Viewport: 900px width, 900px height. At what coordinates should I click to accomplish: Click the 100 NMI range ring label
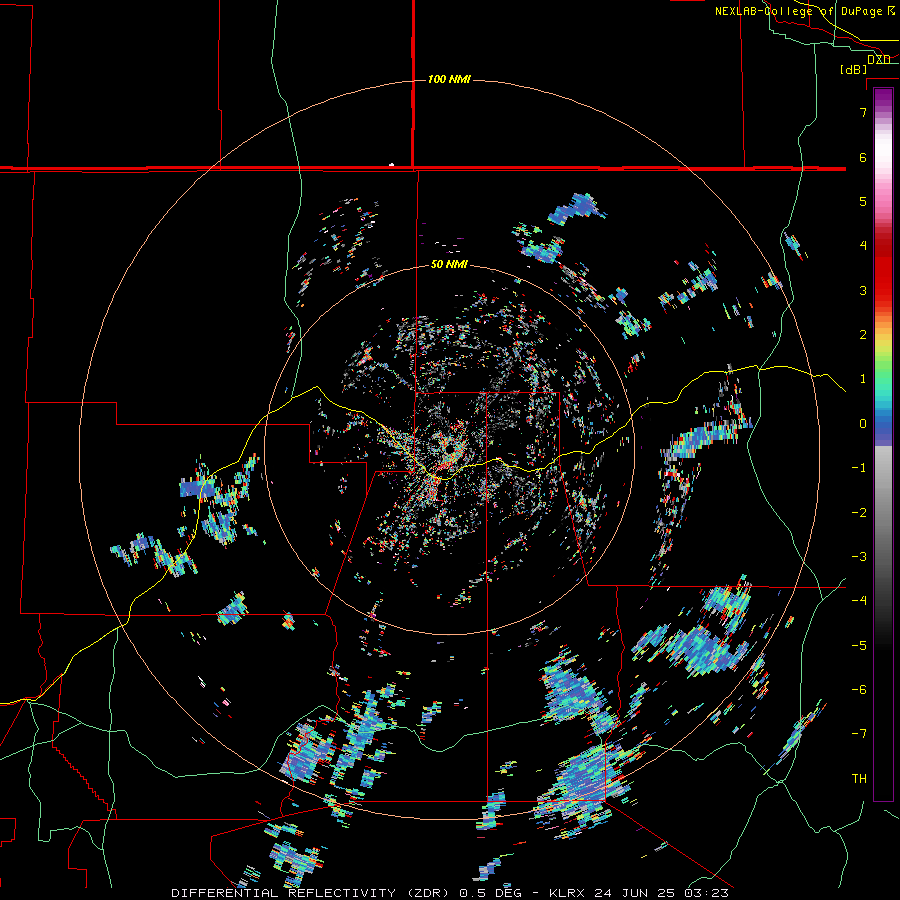coord(449,79)
